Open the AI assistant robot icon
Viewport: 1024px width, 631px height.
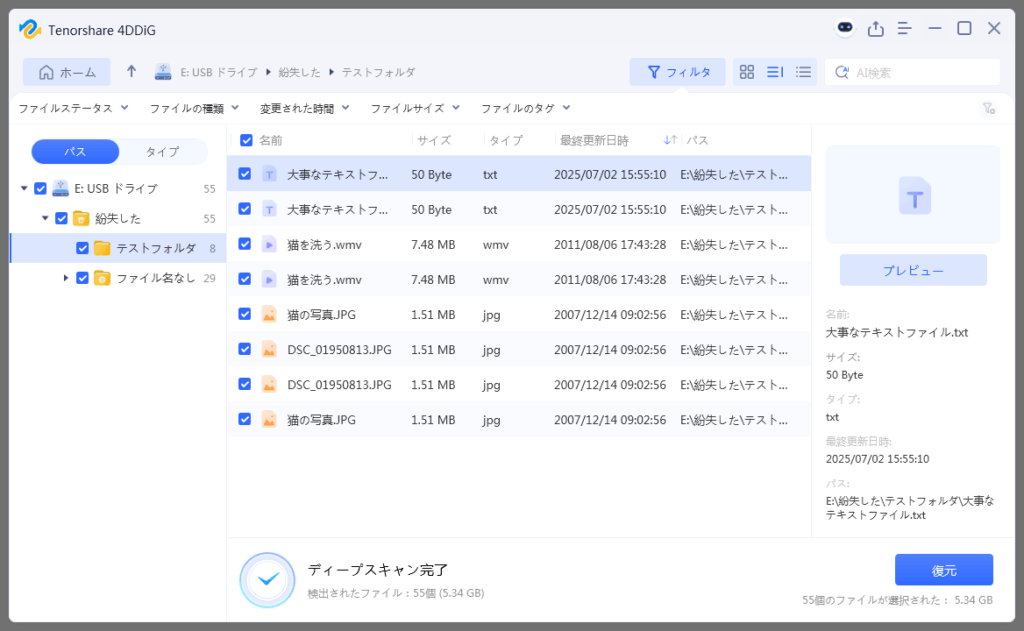pos(844,28)
